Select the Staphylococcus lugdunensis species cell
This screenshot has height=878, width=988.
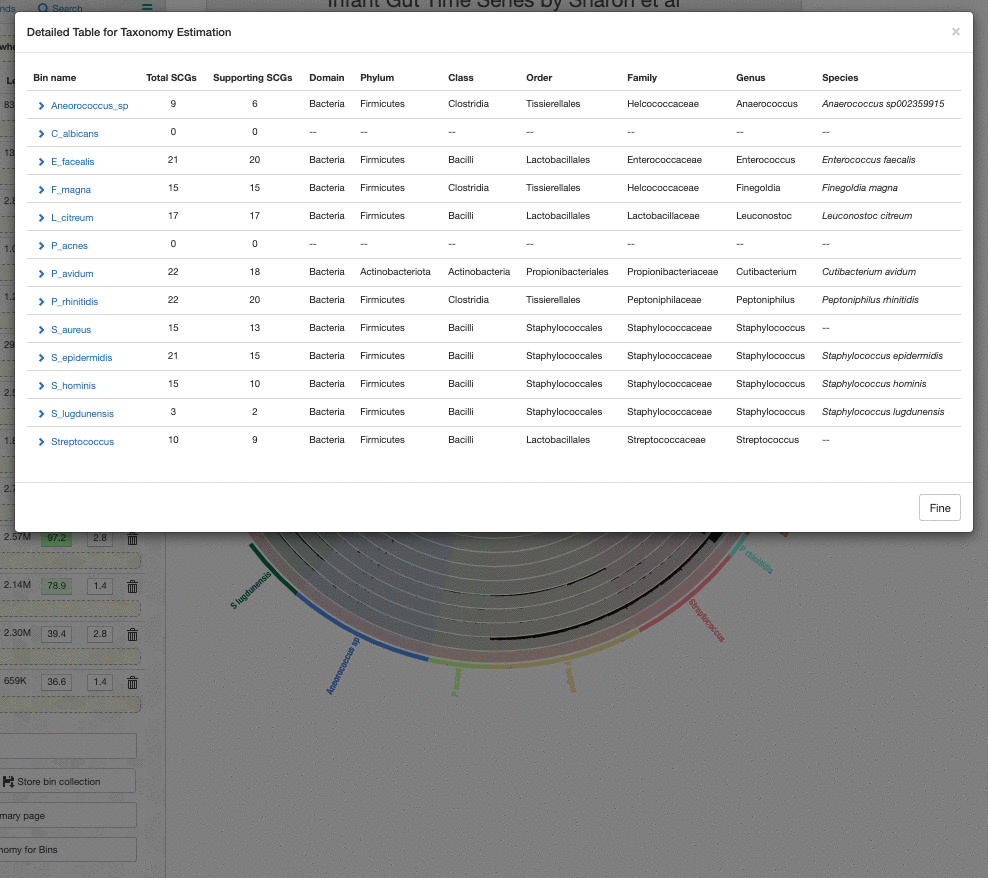tap(883, 412)
